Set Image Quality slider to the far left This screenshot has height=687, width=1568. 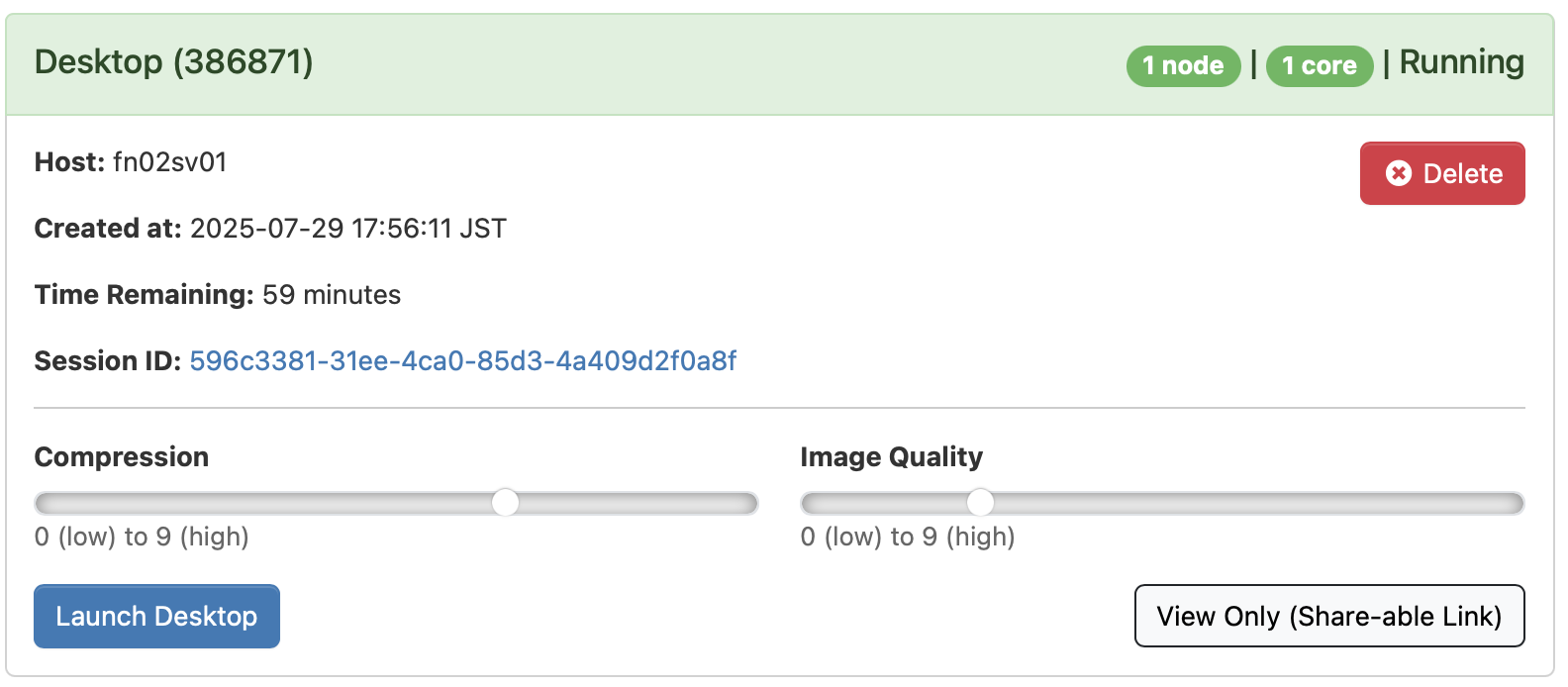(807, 503)
